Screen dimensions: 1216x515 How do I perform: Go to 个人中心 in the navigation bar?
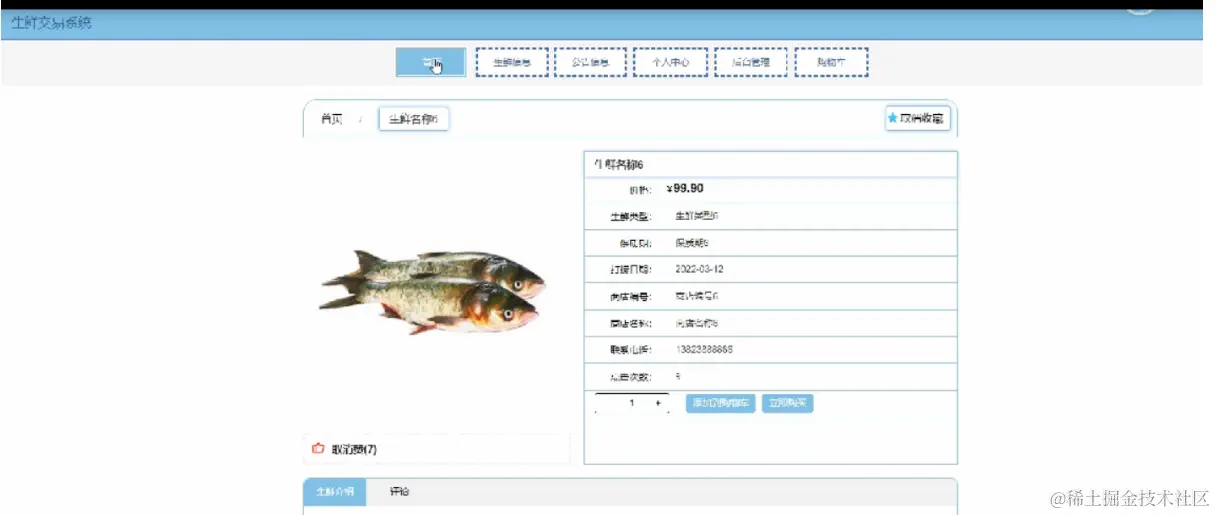tap(671, 62)
